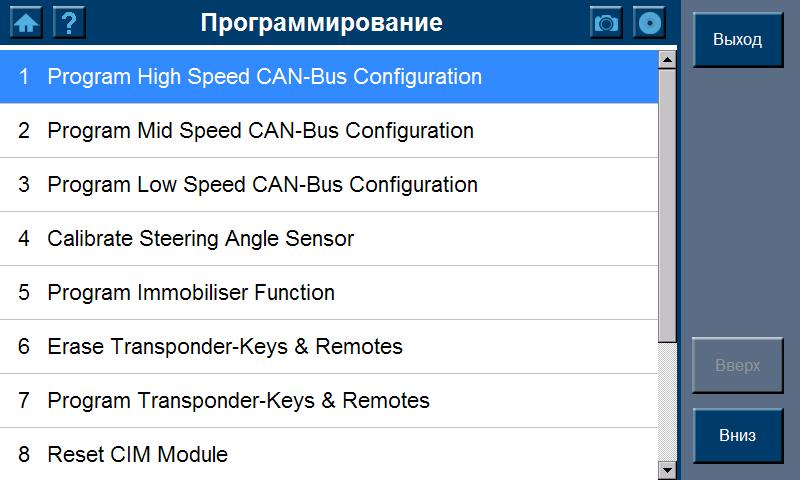Open help with the question mark icon

(x=69, y=23)
